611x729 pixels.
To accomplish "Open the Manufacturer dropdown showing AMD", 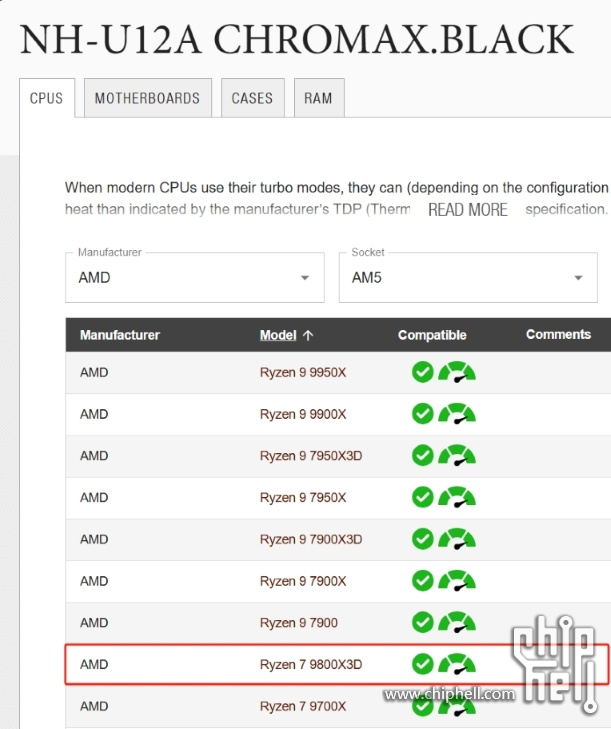I will [195, 278].
